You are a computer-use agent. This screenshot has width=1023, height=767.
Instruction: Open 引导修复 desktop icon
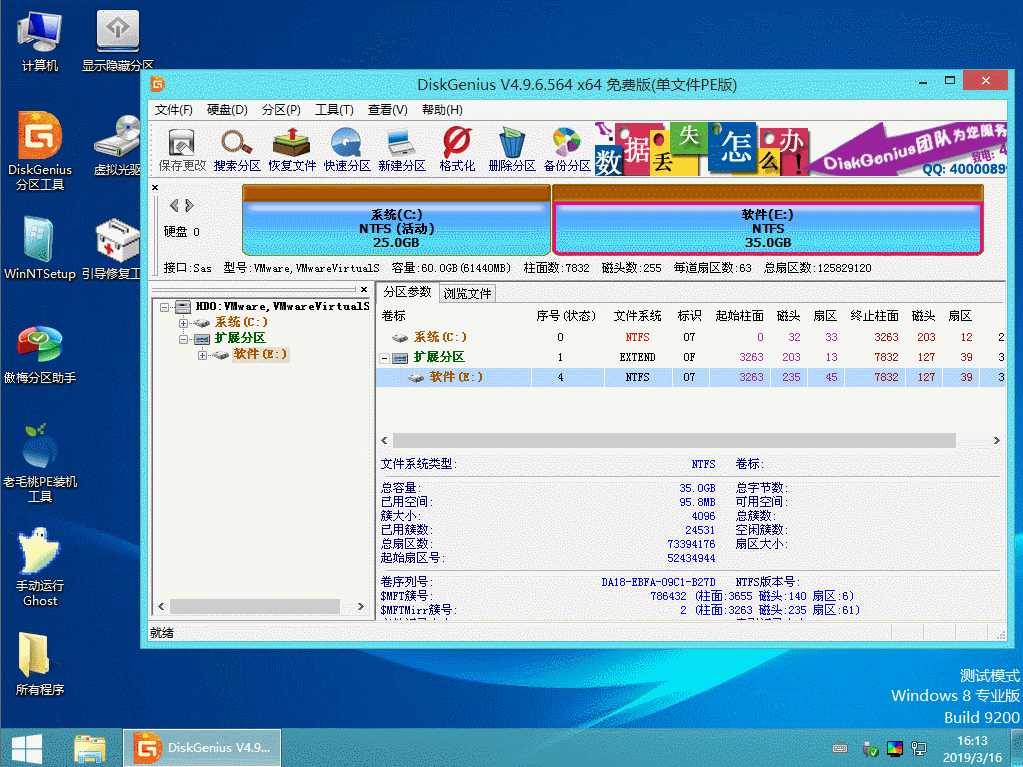coord(112,248)
